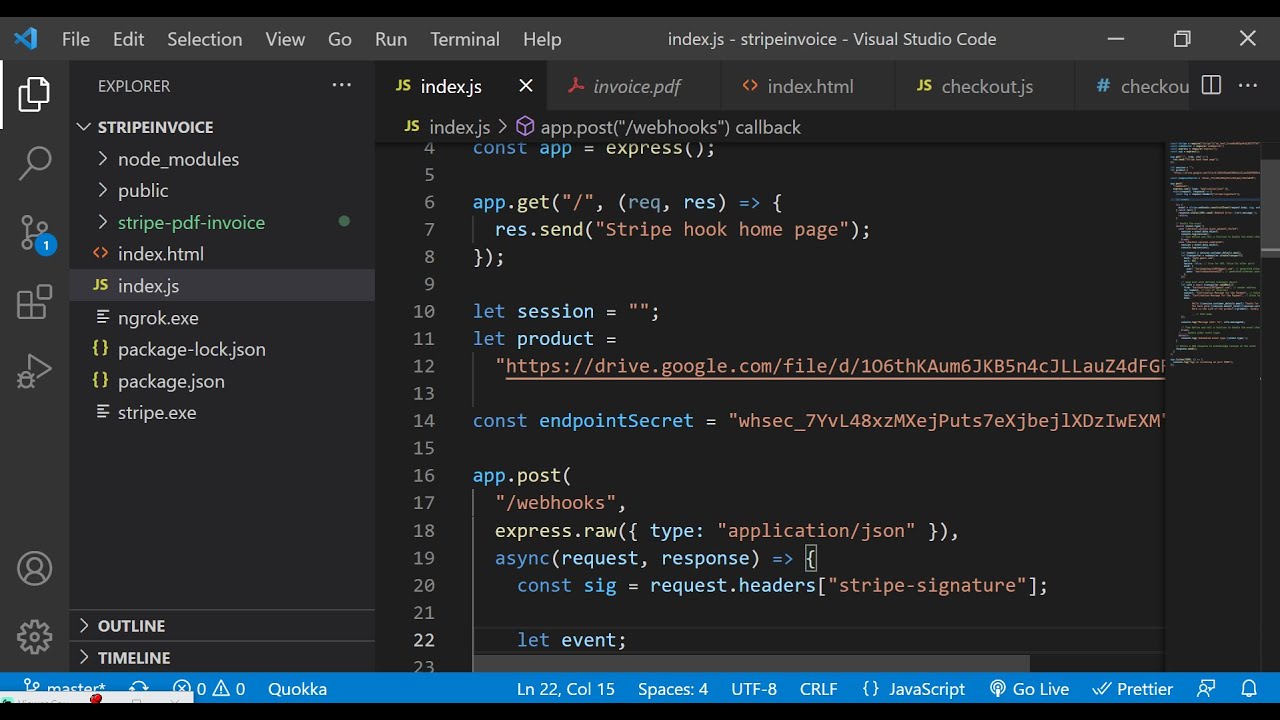This screenshot has width=1280, height=720.
Task: Switch to the checkout.js tab
Action: pos(986,87)
